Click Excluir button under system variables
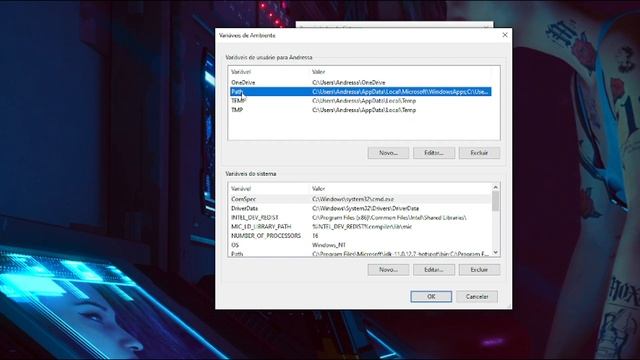This screenshot has width=640, height=360. [x=479, y=270]
